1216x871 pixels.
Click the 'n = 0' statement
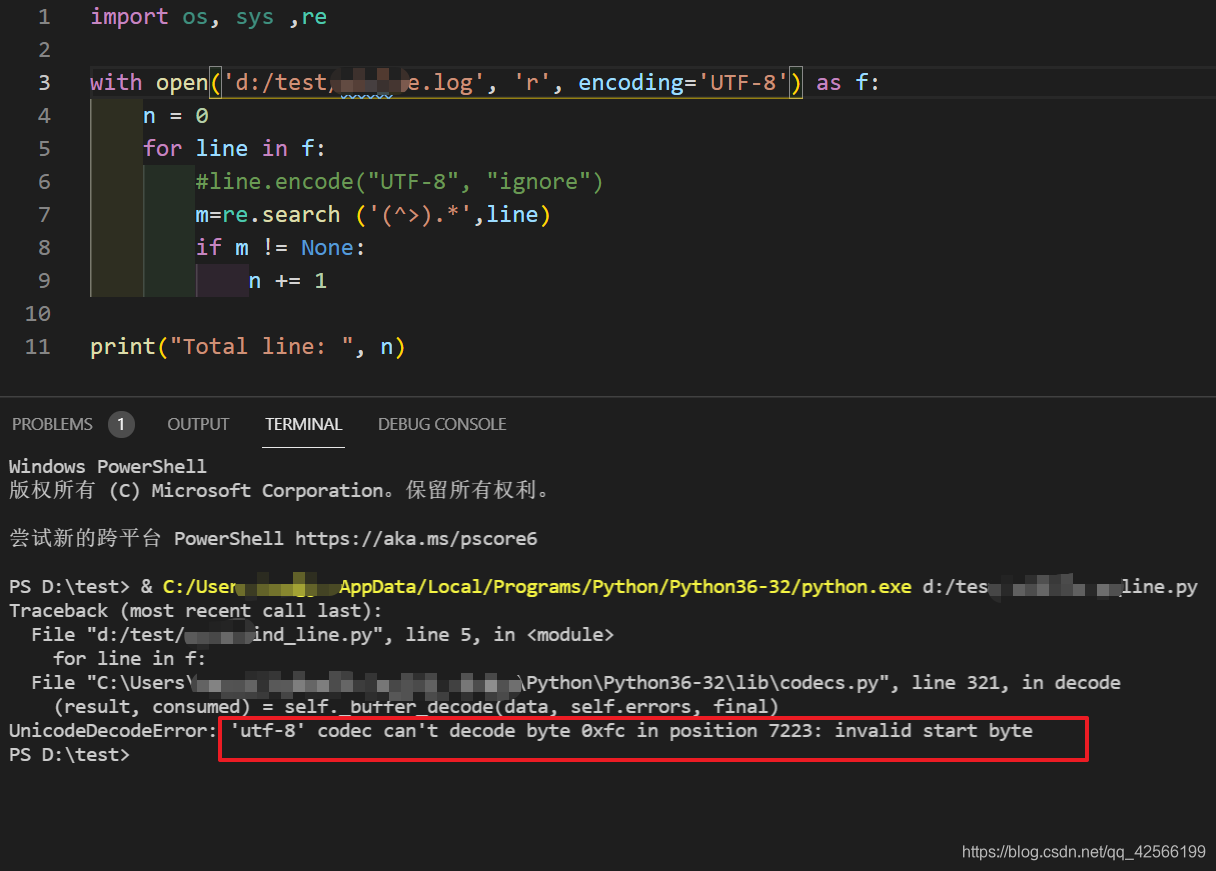point(175,115)
